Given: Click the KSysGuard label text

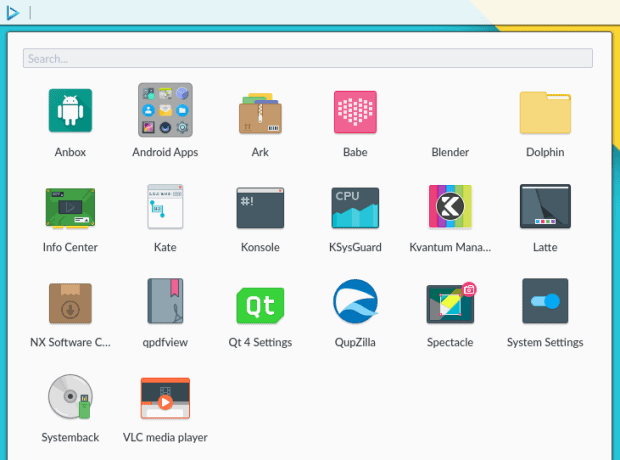Looking at the screenshot, I should pyautogui.click(x=355, y=248).
